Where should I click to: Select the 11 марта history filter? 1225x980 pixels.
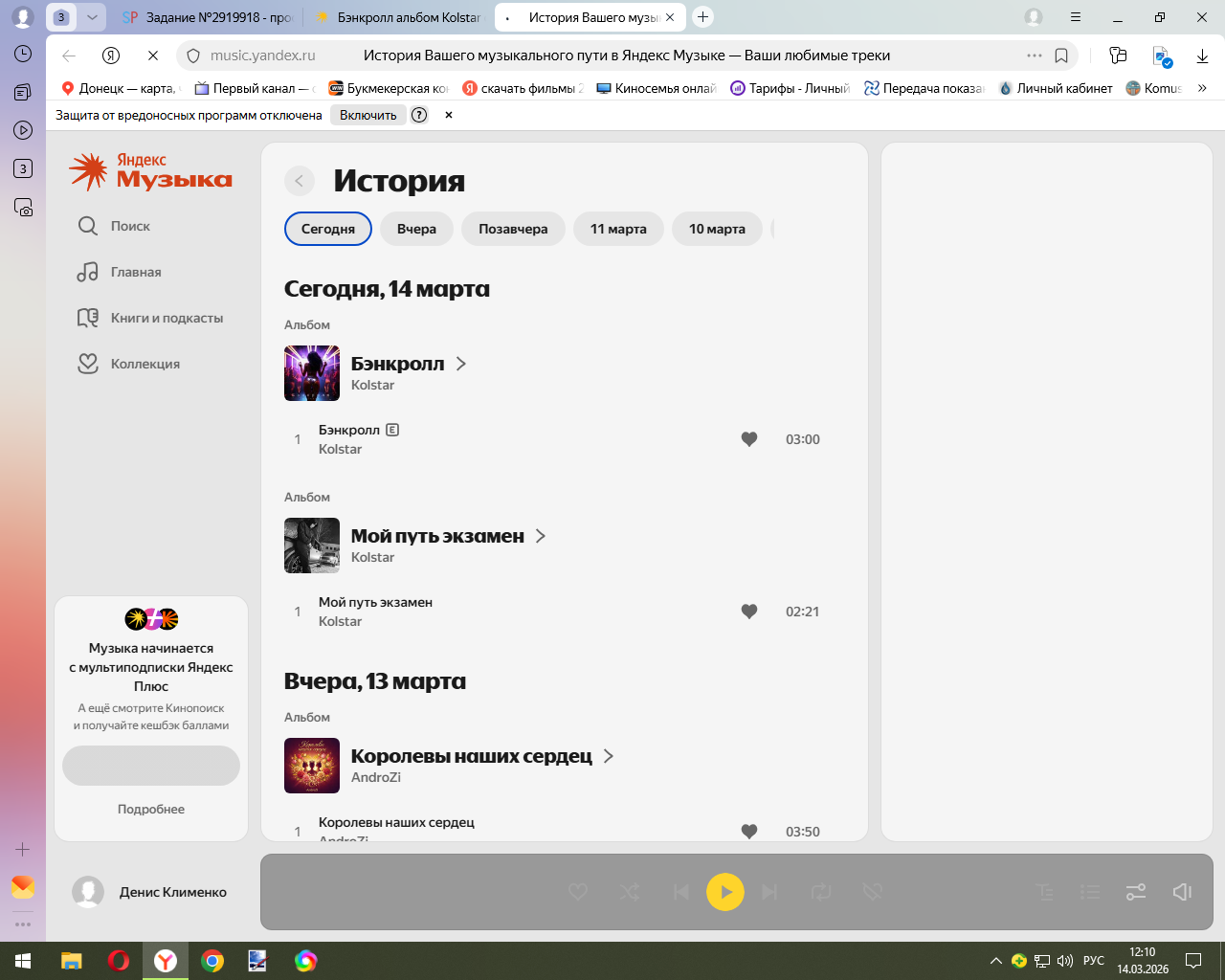point(618,229)
